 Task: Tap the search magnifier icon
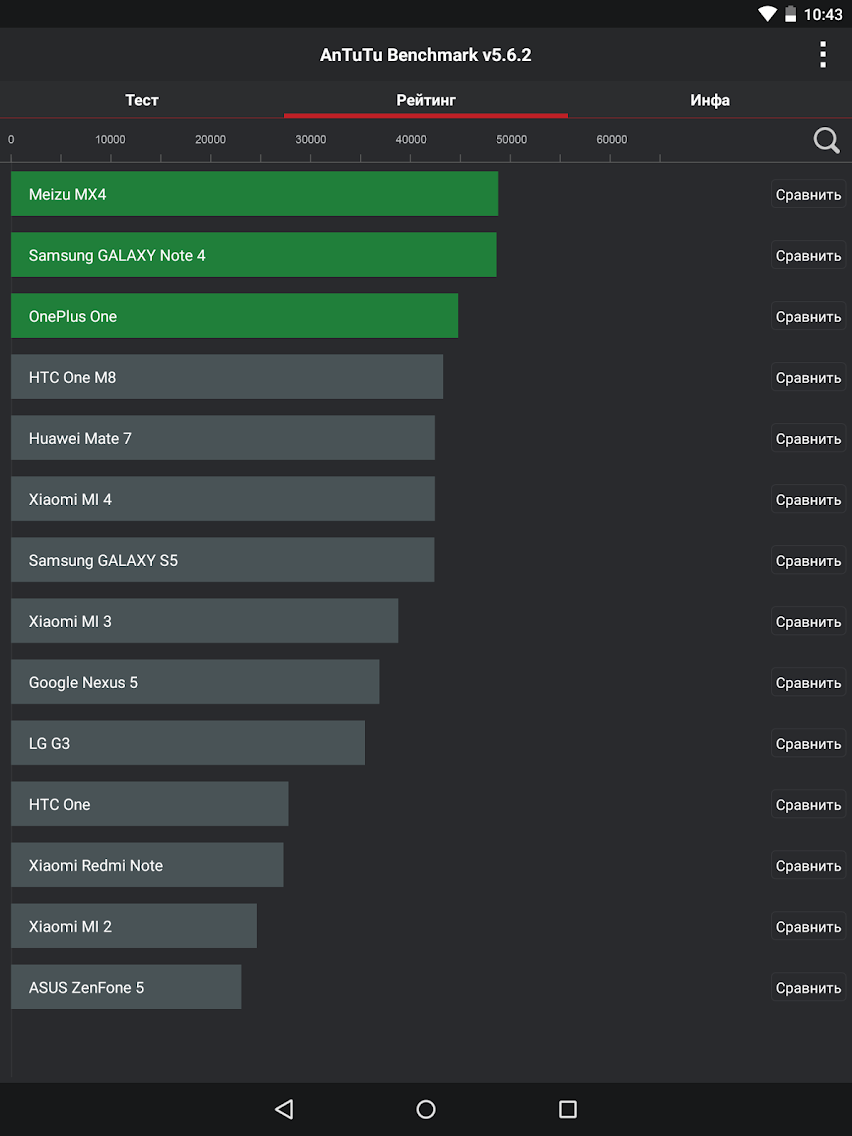pyautogui.click(x=826, y=140)
